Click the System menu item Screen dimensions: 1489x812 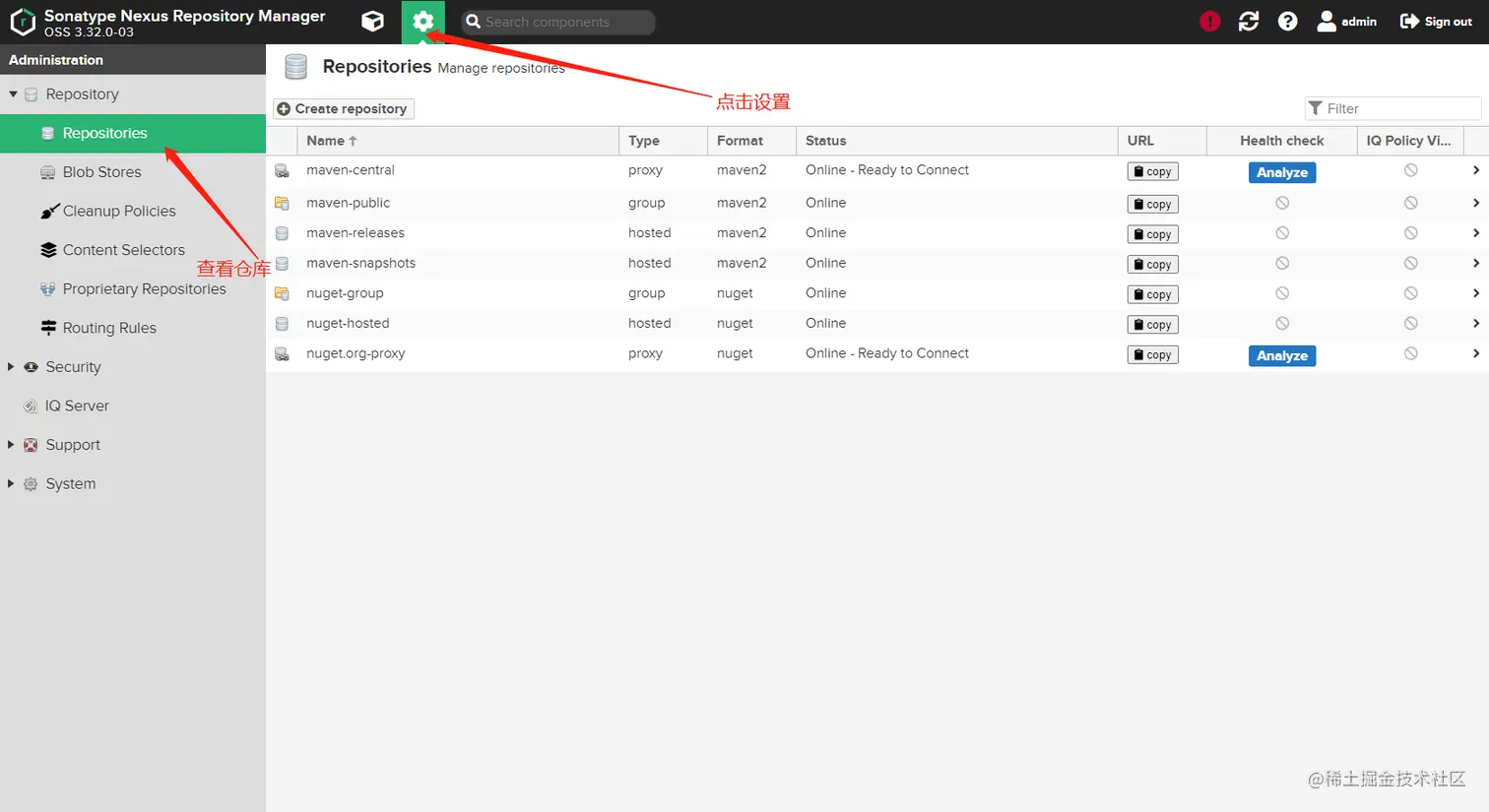[x=71, y=484]
